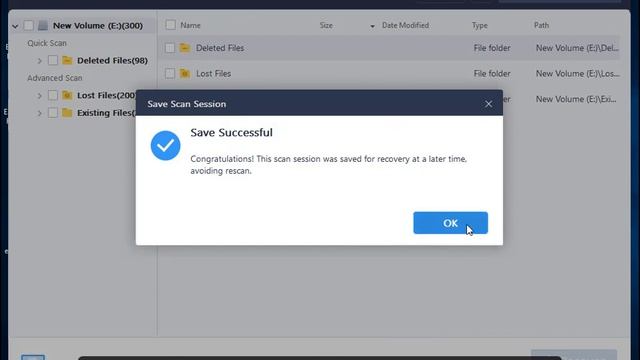Close the Save Scan Session dialog
Viewport: 640px width, 360px height.
click(x=489, y=104)
